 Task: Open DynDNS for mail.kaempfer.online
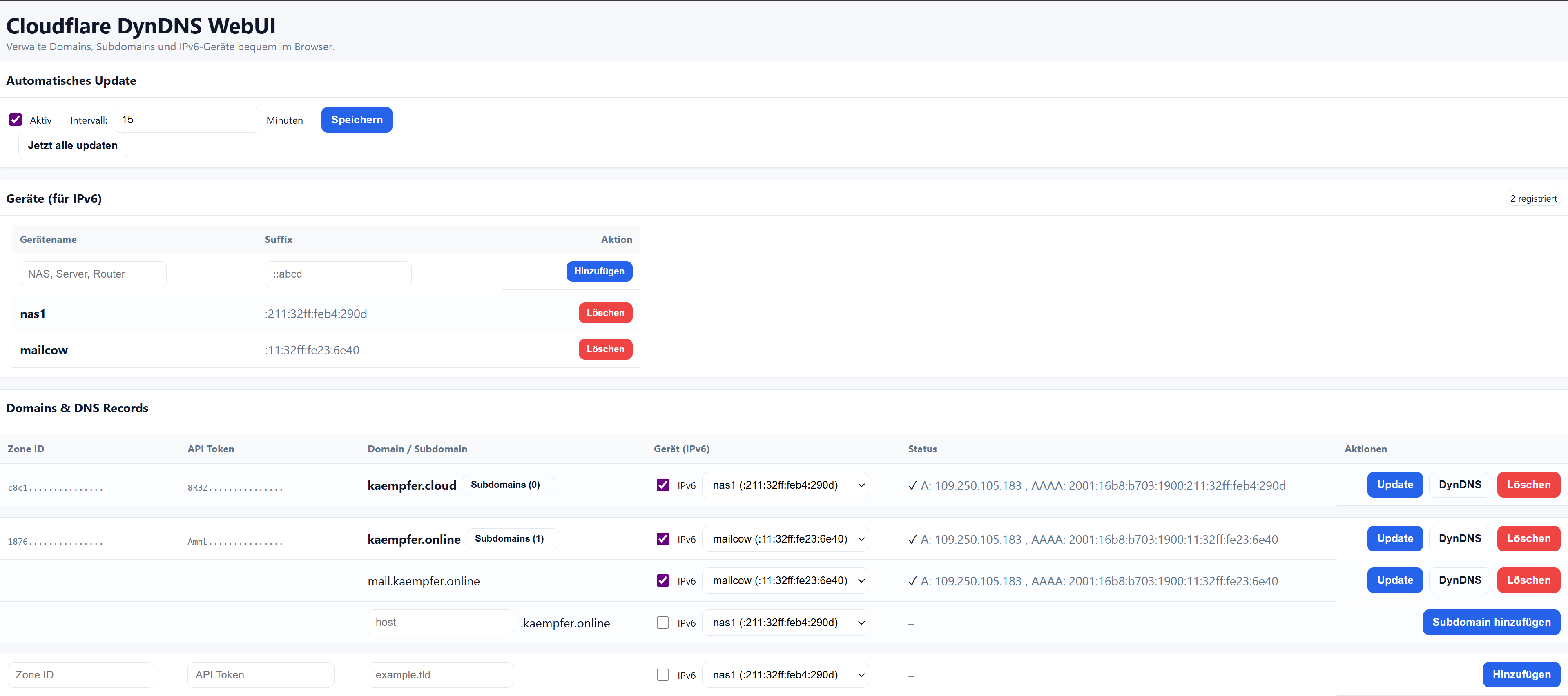(1459, 580)
